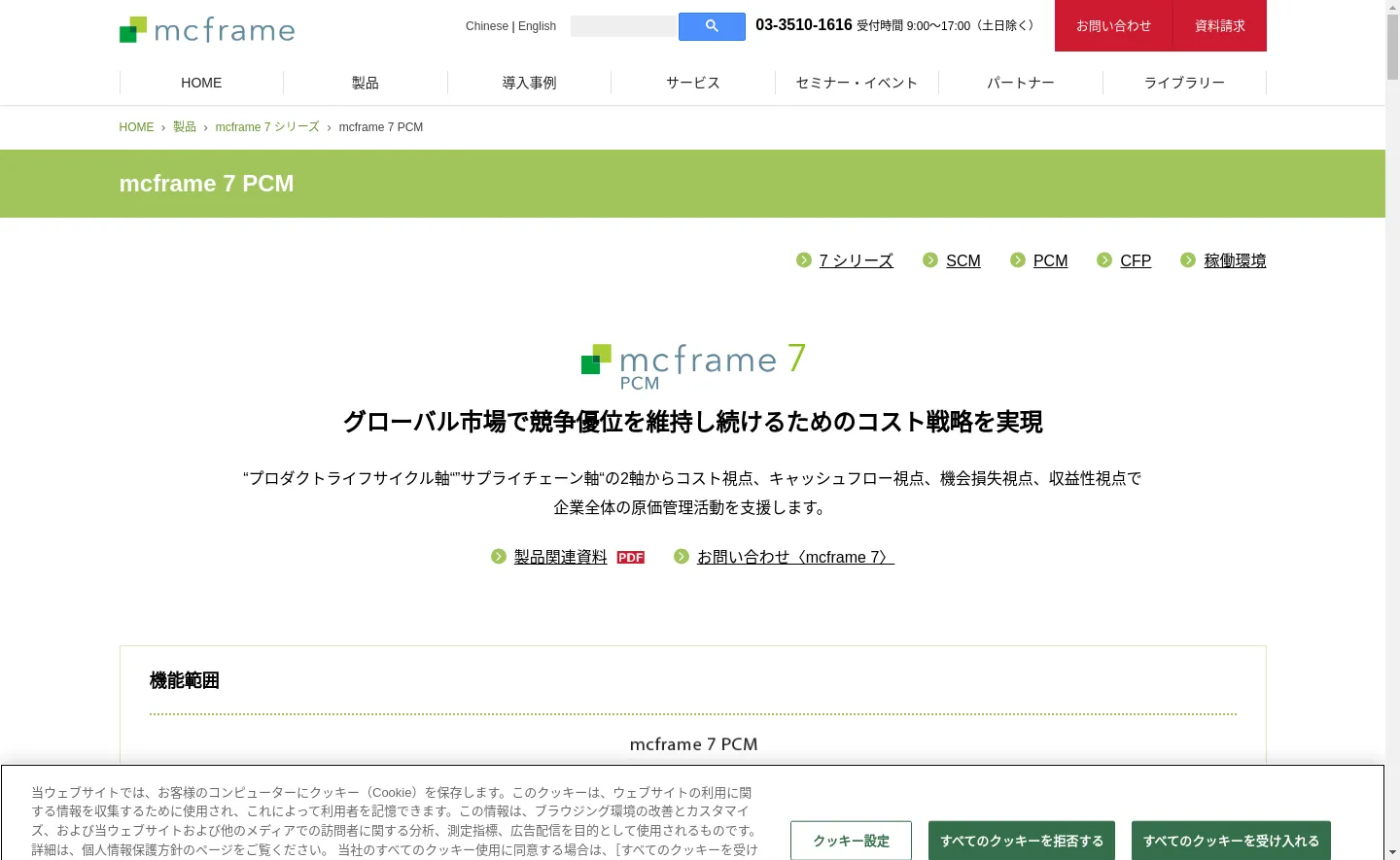Click the phone number 03-3510-1616

[x=804, y=25]
